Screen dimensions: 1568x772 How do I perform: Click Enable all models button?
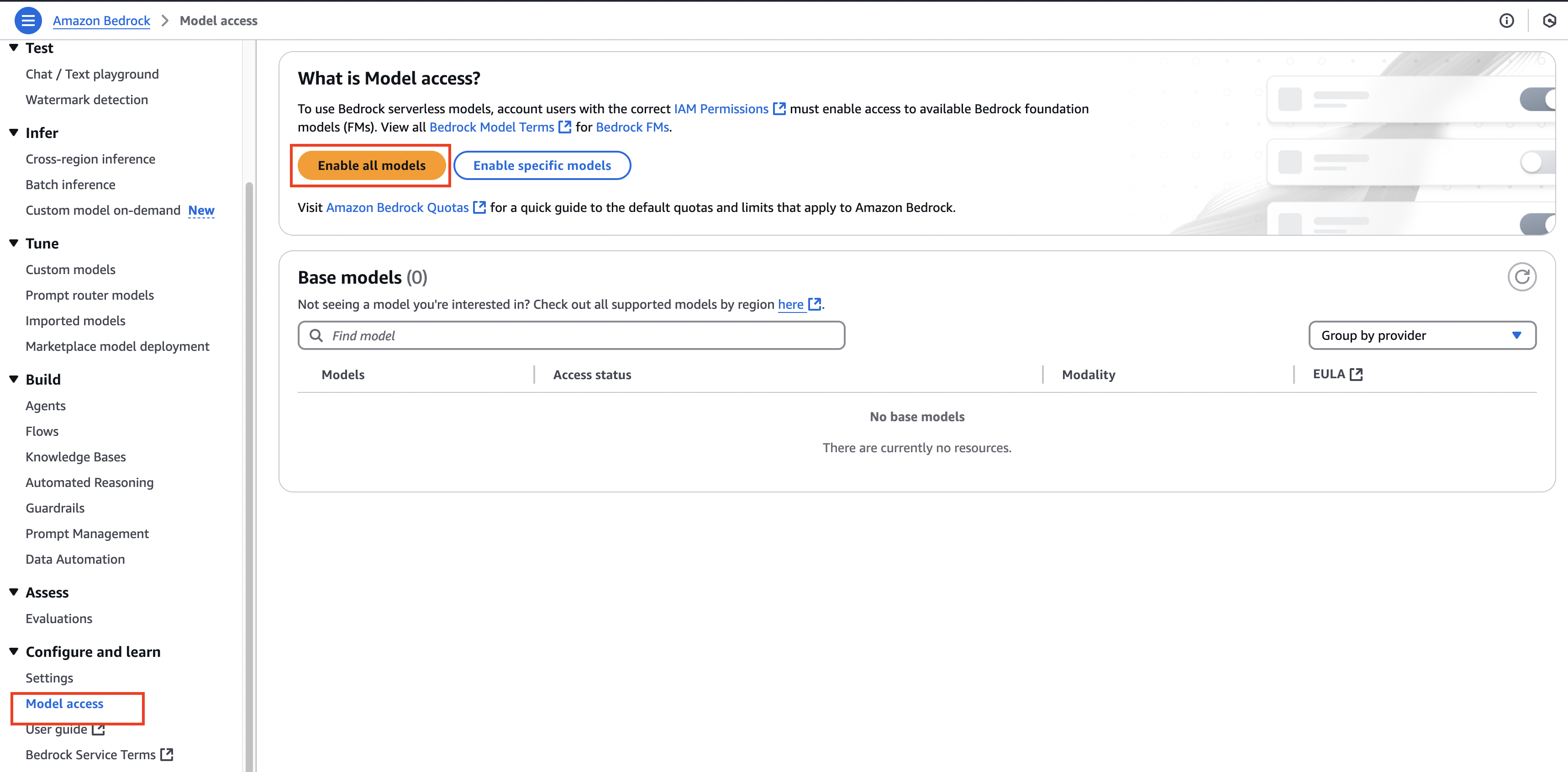(371, 166)
